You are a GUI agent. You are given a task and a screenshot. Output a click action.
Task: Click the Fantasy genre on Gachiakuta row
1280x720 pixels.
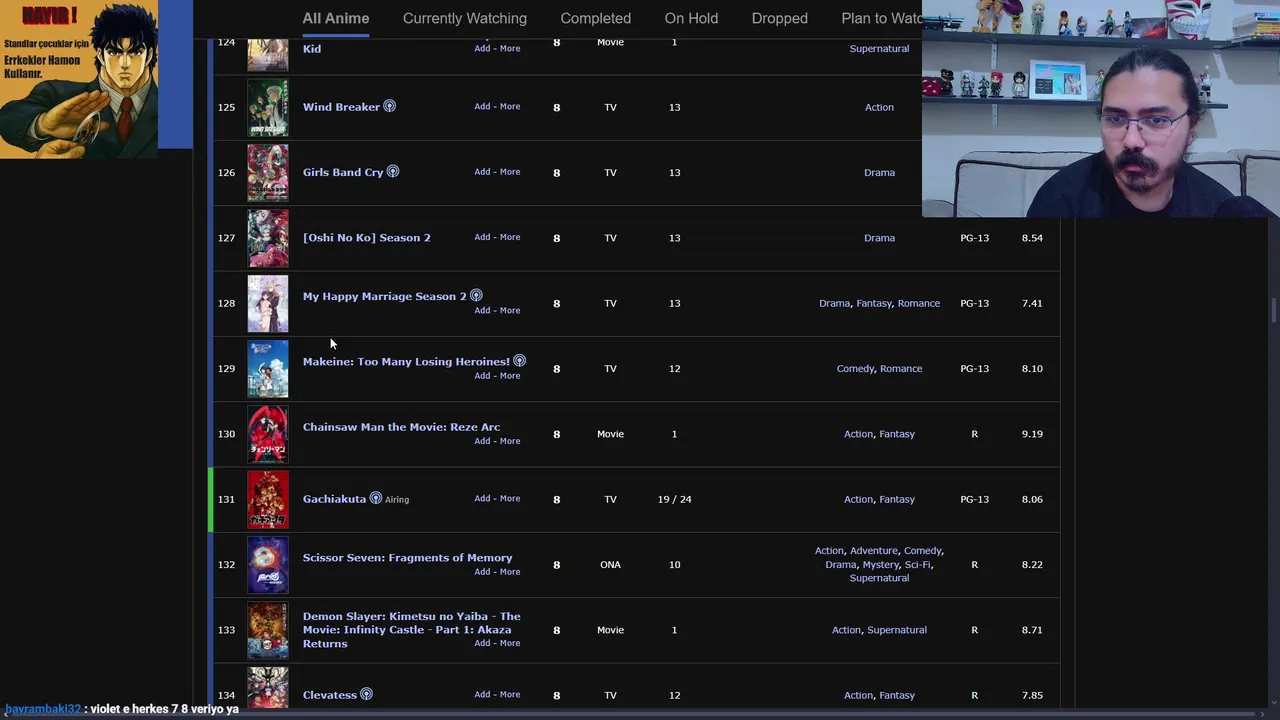(897, 499)
